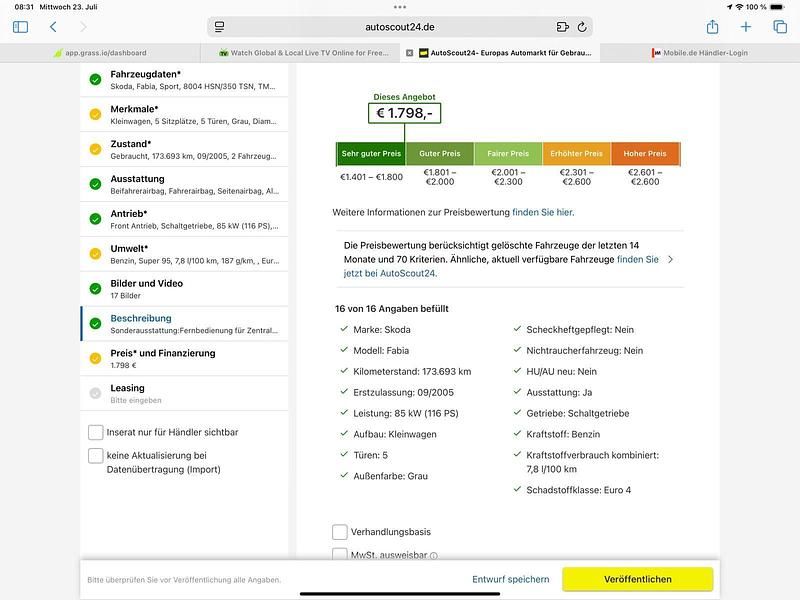
Task: Switch to Mobile.de Händler-Login tab
Action: 700,53
